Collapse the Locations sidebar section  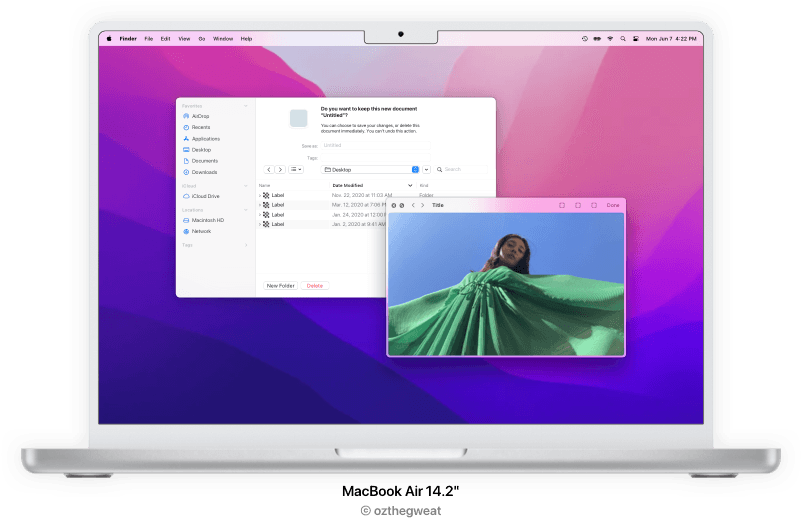coord(246,210)
